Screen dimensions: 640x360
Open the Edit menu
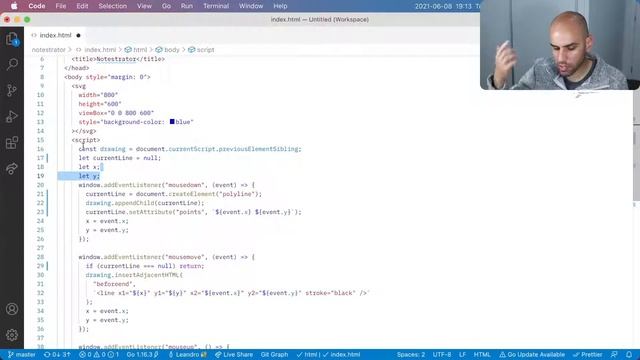pyautogui.click(x=82, y=6)
